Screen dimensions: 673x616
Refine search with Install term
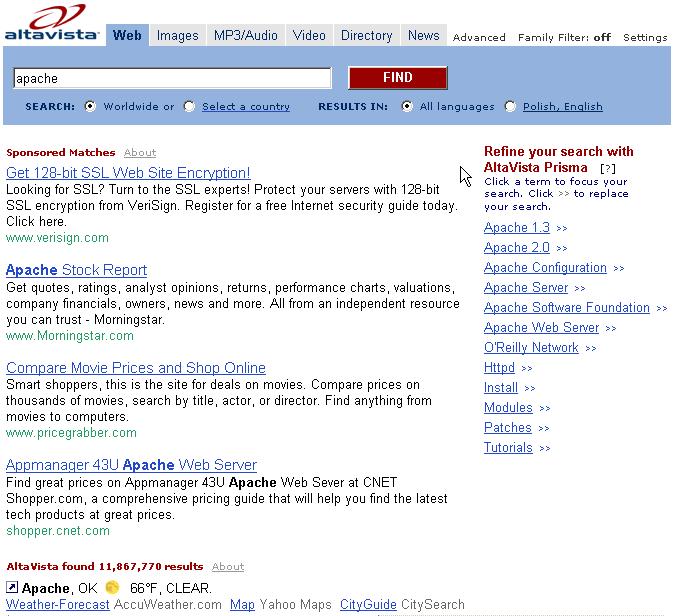(x=500, y=388)
